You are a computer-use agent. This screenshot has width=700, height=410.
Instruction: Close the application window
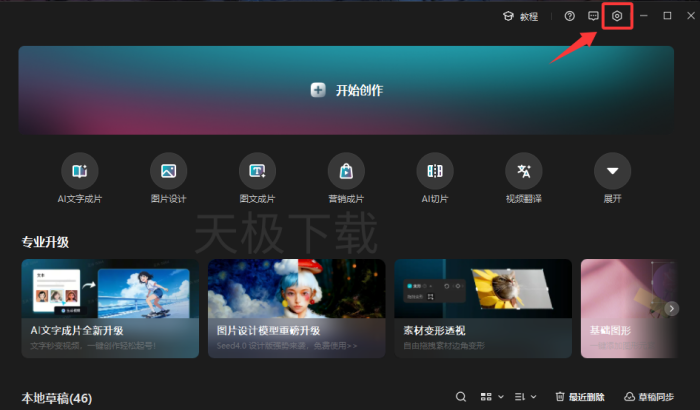(x=691, y=16)
